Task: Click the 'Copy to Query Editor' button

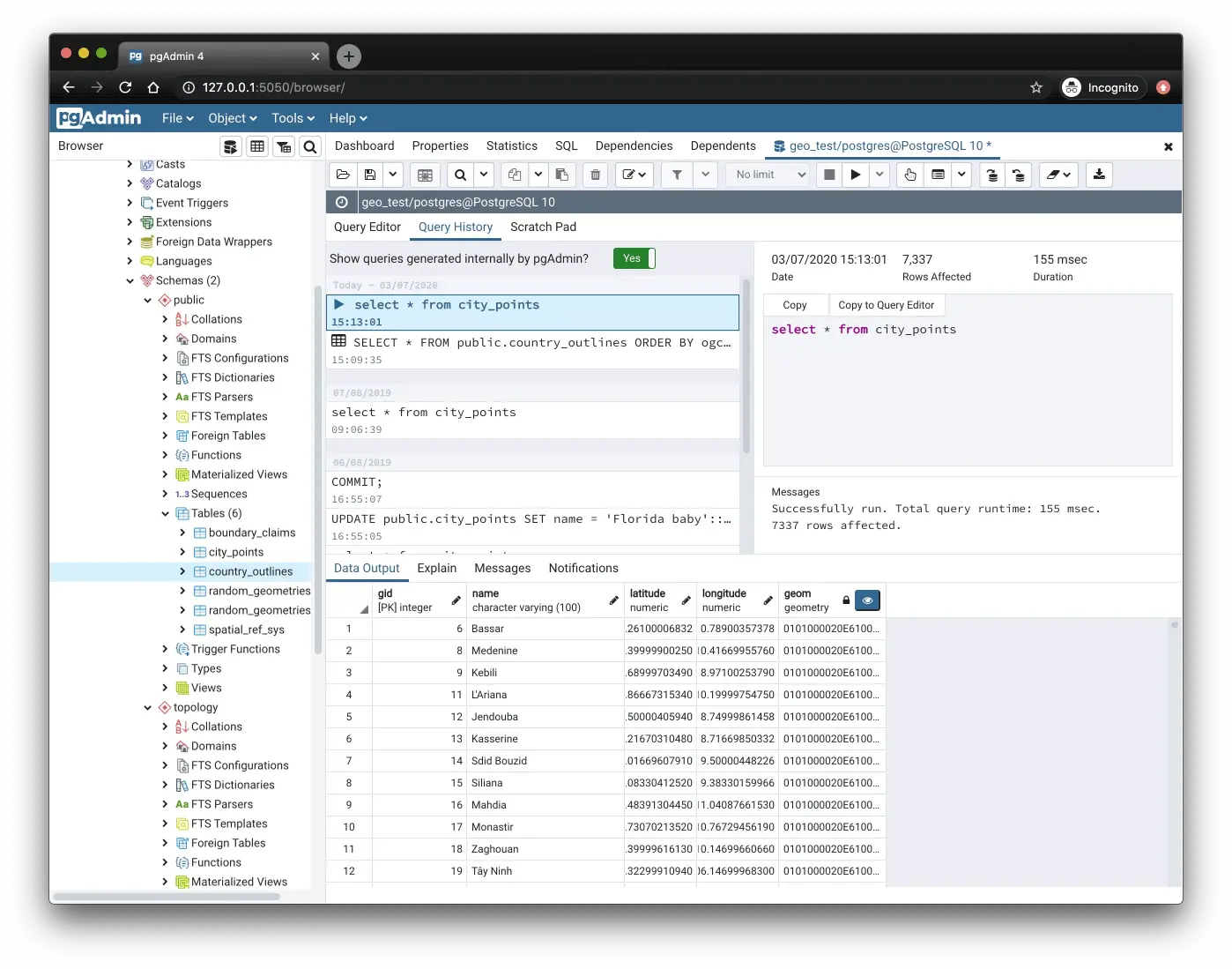Action: coord(886,305)
